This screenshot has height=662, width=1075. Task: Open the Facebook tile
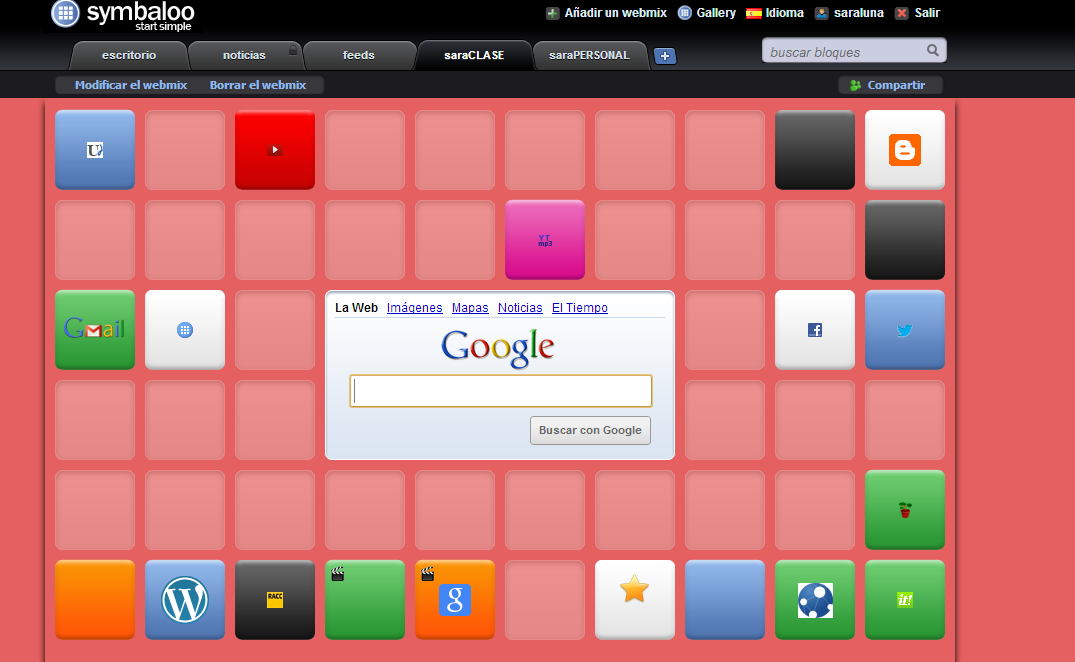point(815,330)
